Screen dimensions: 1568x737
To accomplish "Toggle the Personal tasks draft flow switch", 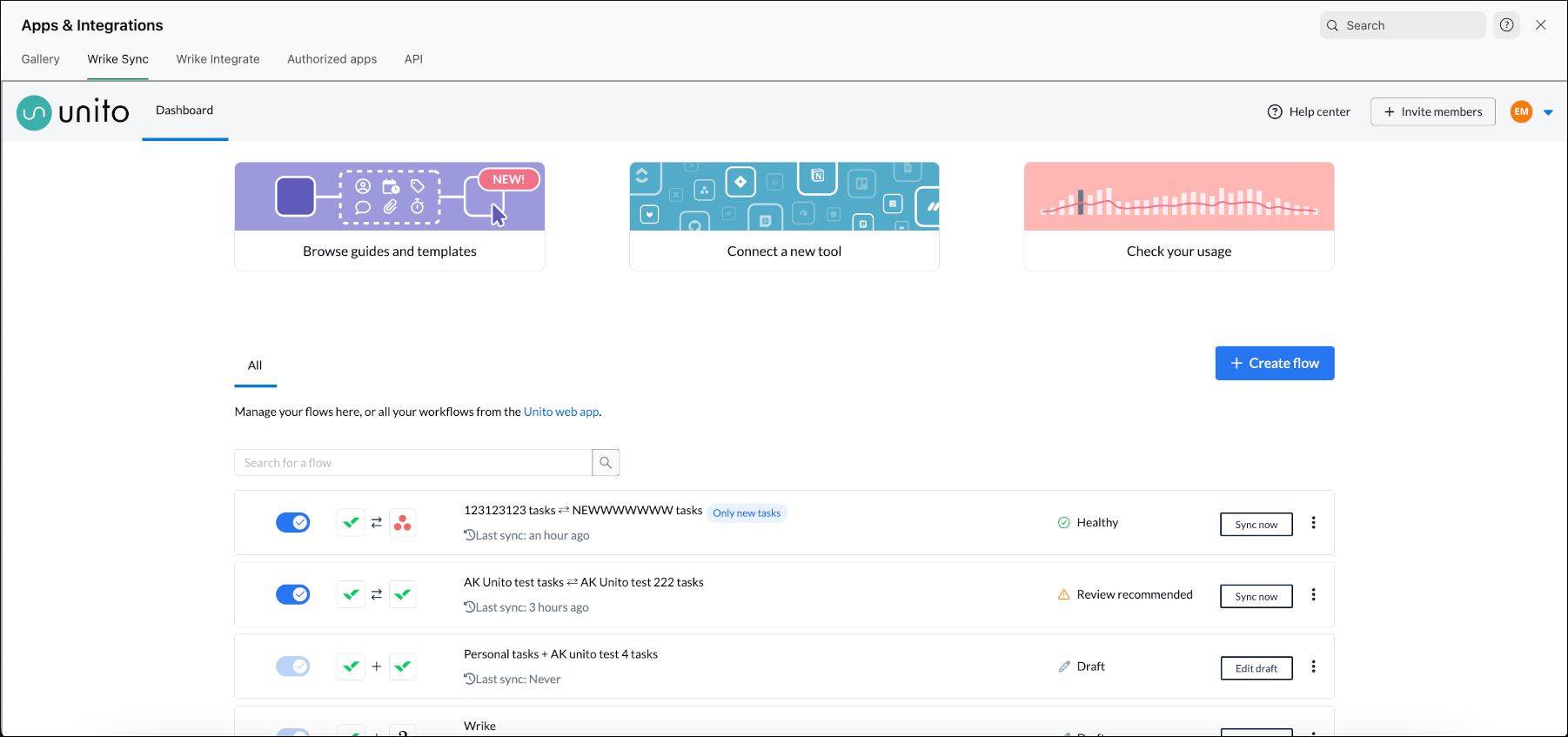I will [x=293, y=667].
